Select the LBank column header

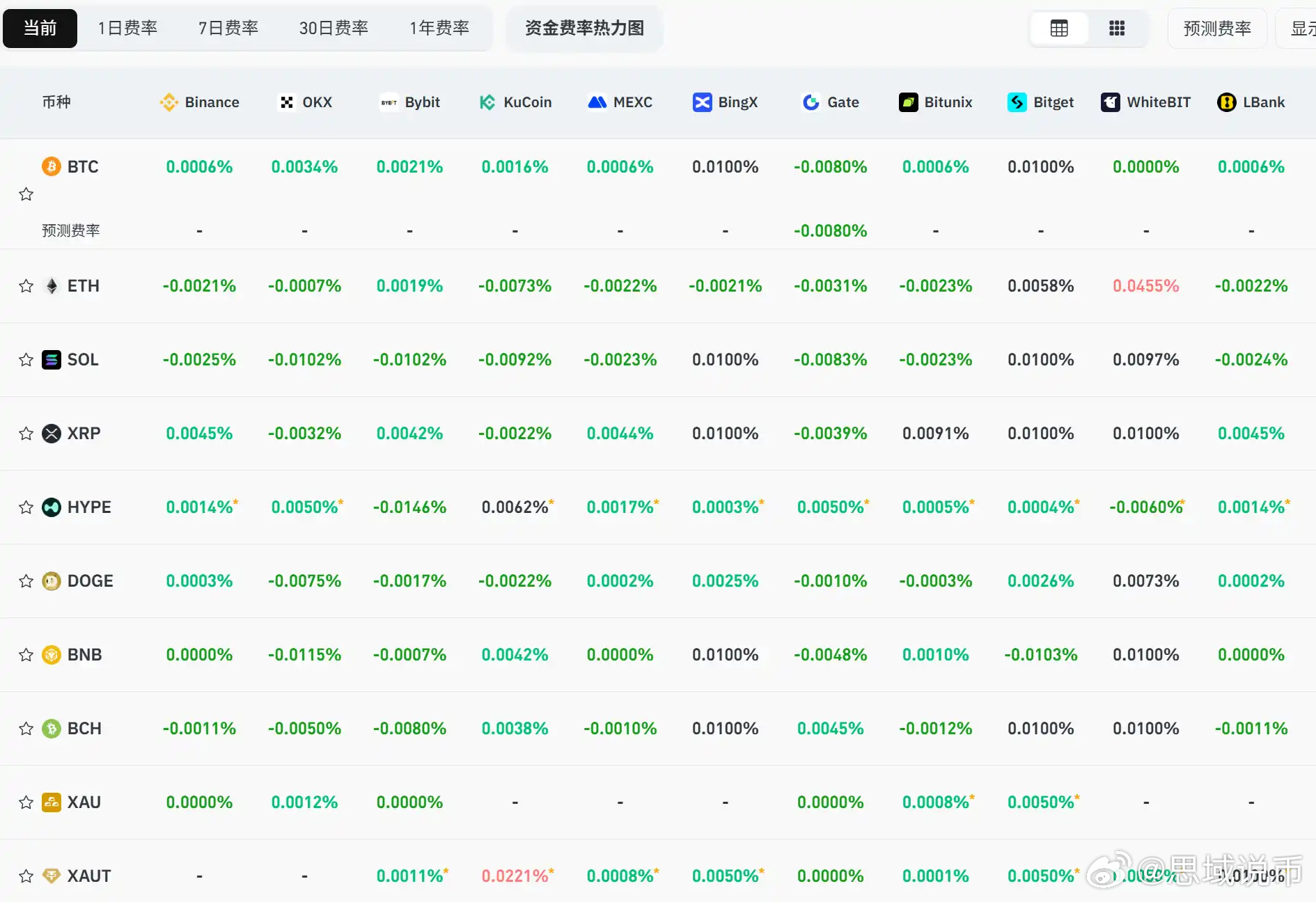click(1251, 102)
